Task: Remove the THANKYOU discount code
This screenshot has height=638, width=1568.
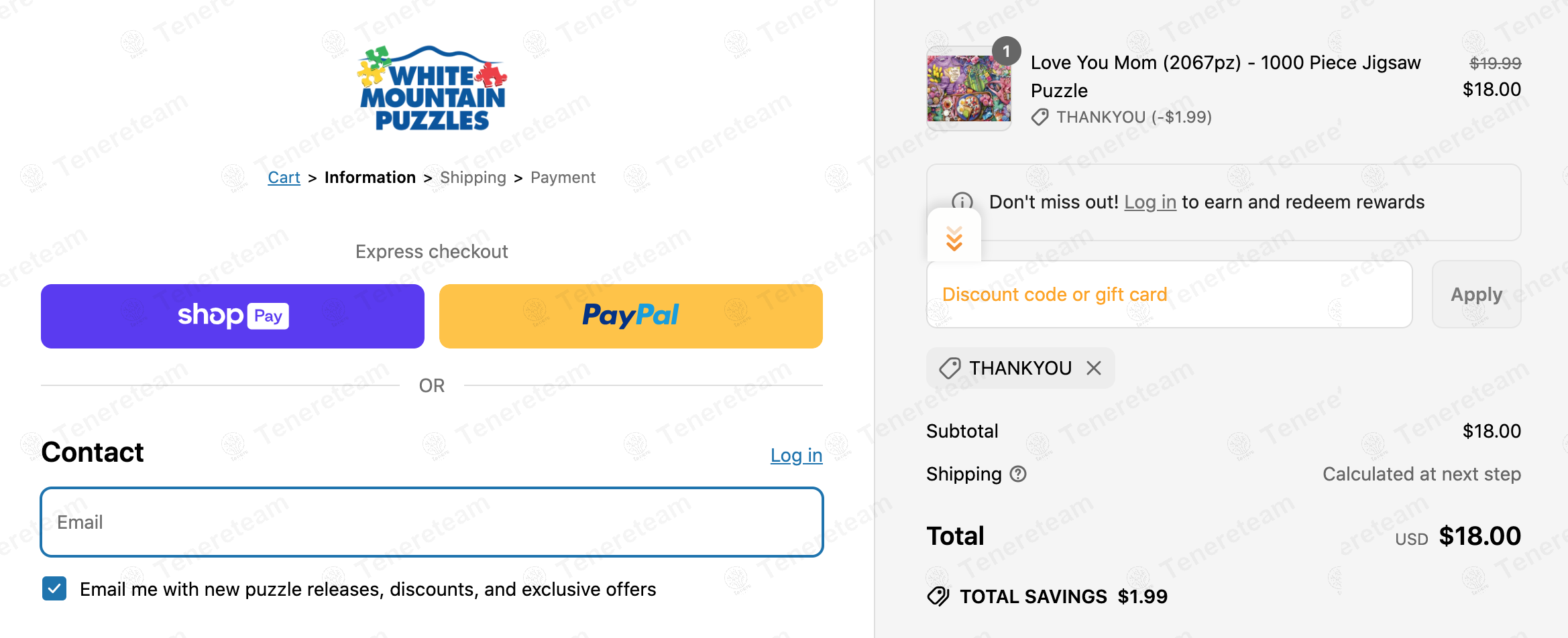Action: pos(1094,368)
